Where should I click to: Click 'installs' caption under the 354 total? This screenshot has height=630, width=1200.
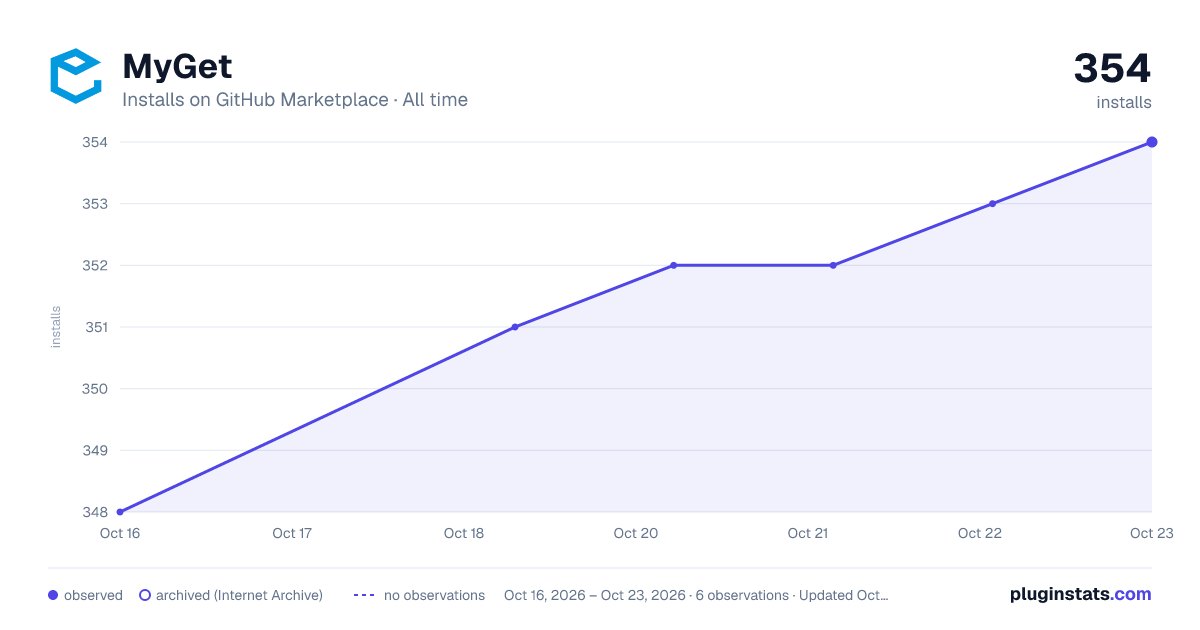[1124, 102]
